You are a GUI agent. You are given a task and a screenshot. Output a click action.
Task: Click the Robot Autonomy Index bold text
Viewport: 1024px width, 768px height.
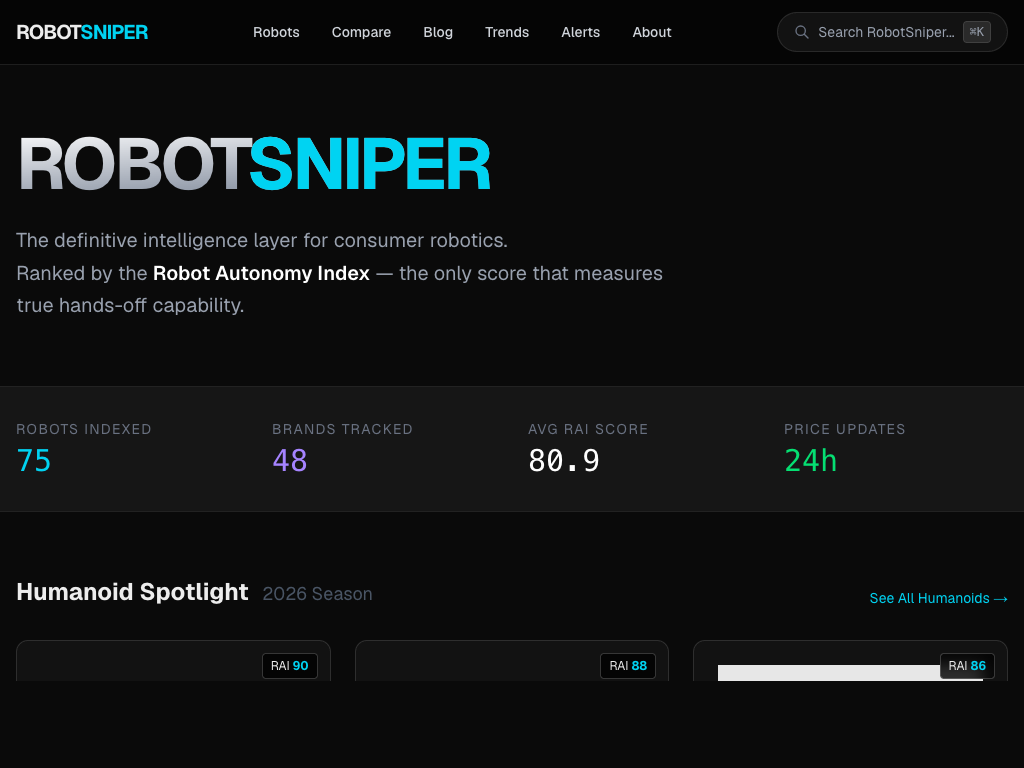tap(261, 273)
